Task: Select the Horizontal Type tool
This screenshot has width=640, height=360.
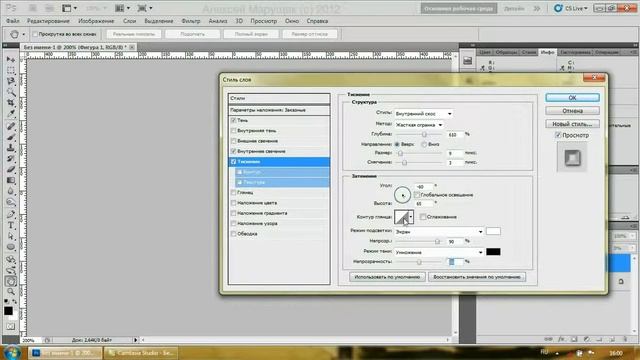Action: point(11,225)
